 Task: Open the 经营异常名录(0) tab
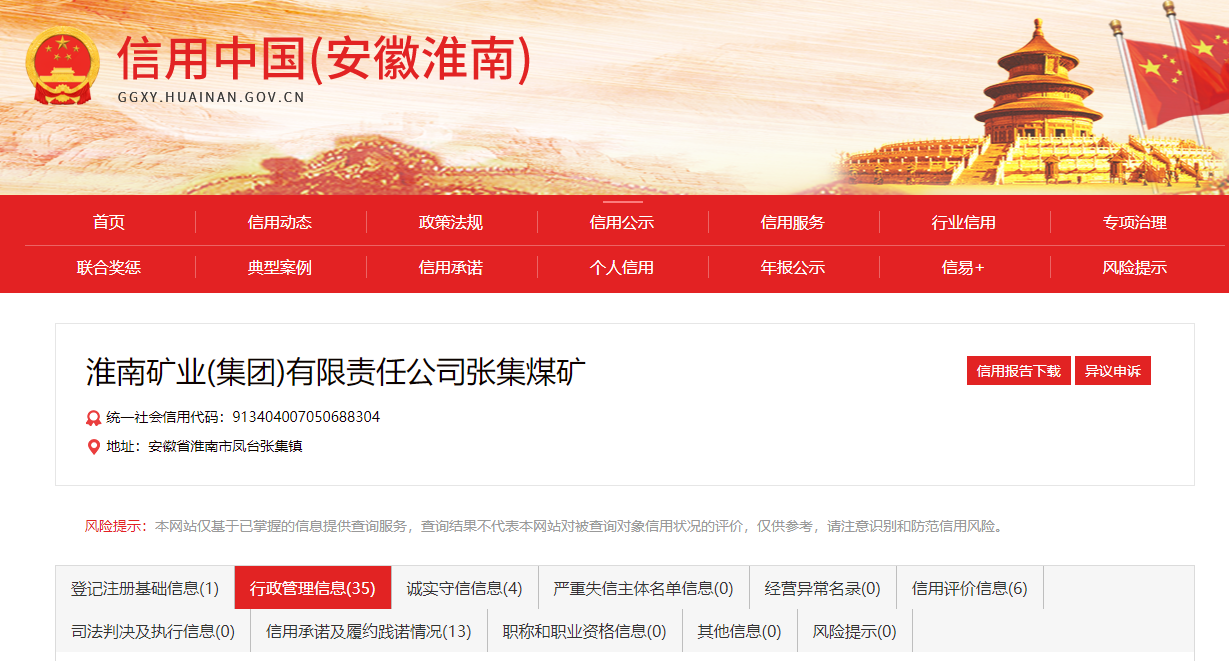(x=823, y=588)
